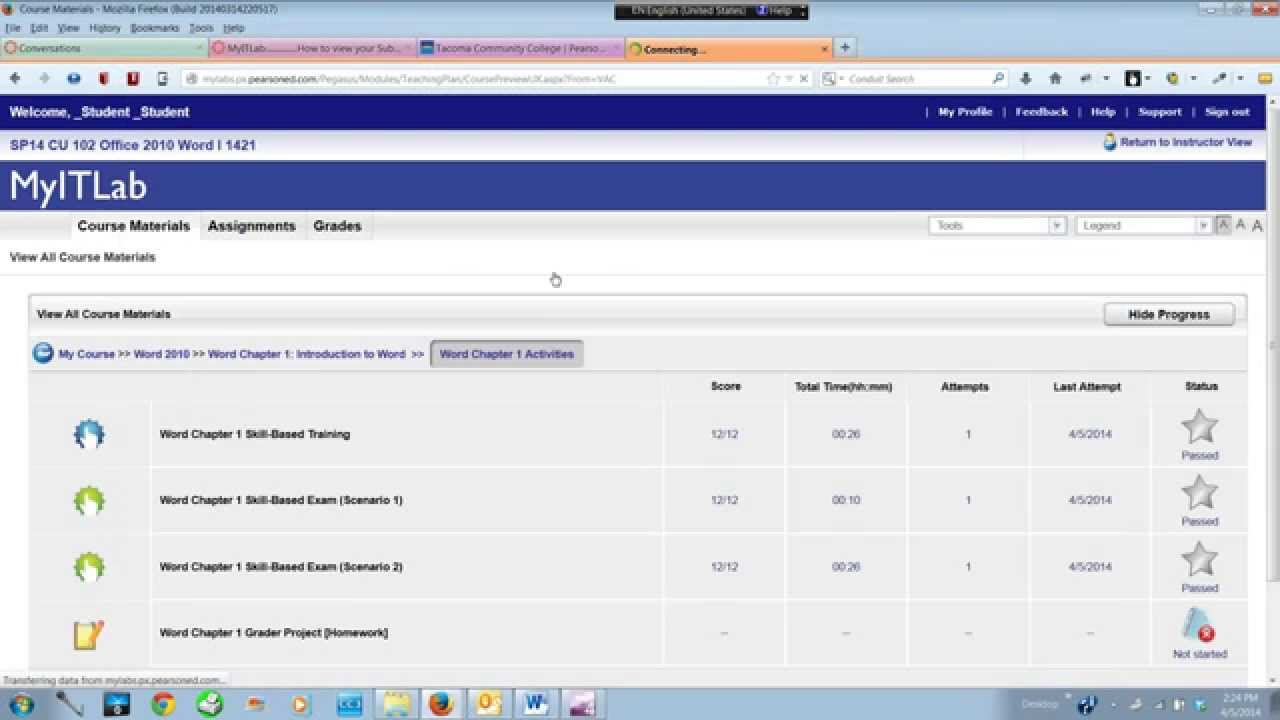
Task: Click the Hide Progress button
Action: (x=1169, y=314)
